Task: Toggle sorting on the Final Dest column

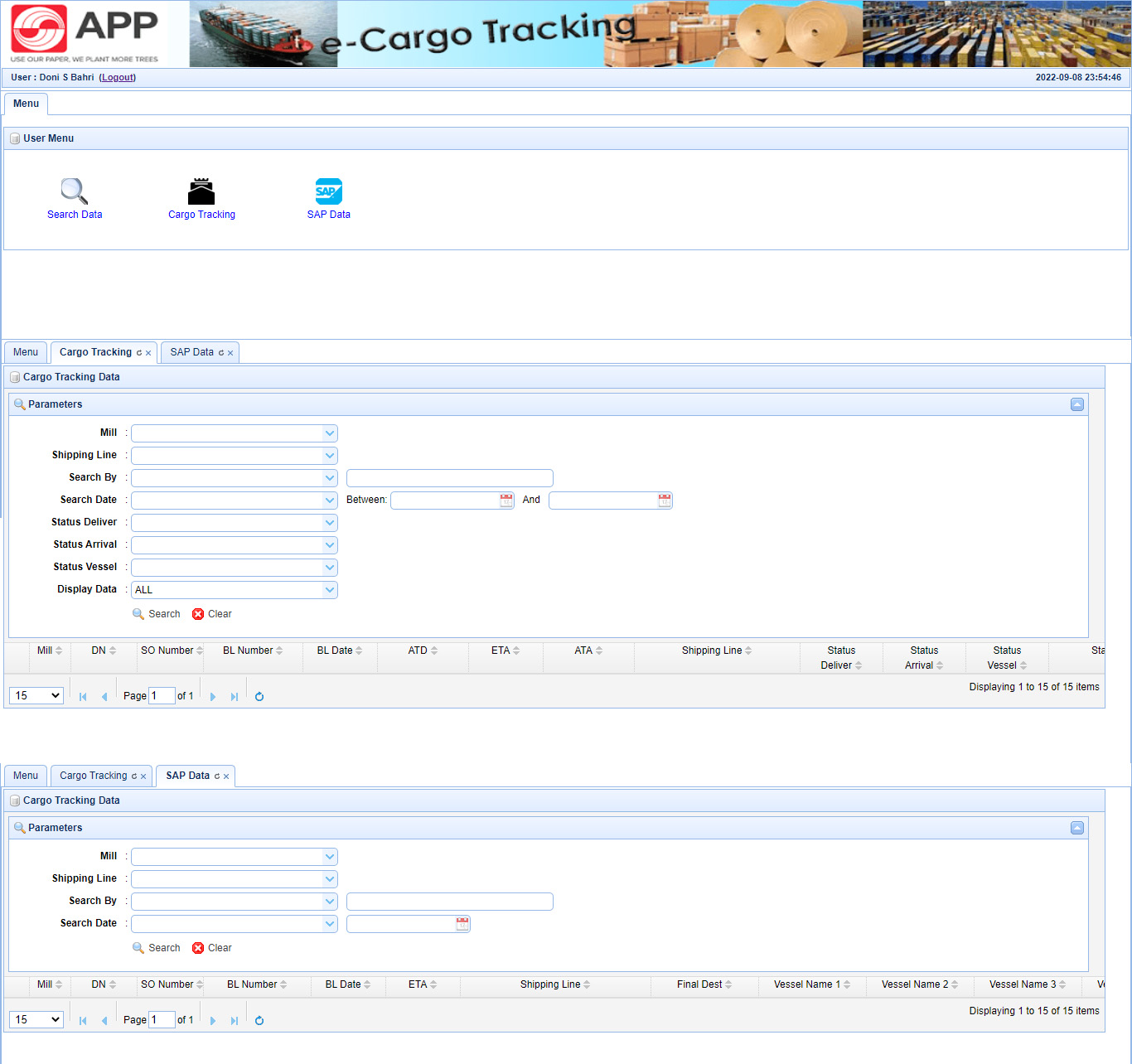Action: click(704, 984)
